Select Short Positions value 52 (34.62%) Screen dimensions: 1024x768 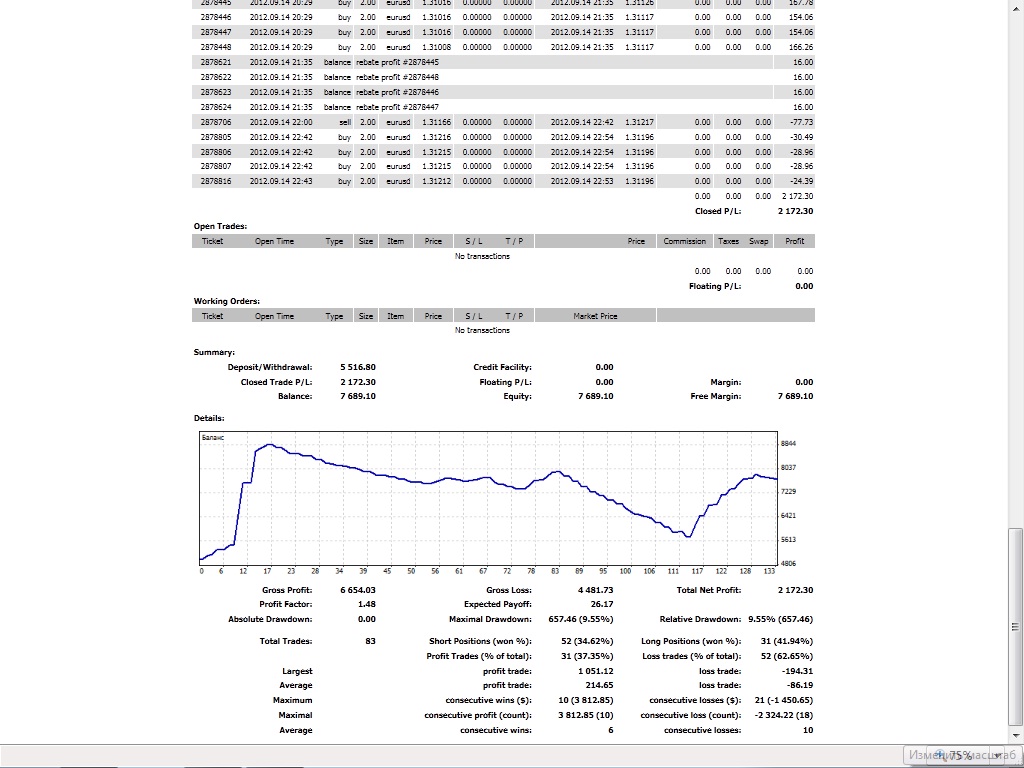click(587, 641)
